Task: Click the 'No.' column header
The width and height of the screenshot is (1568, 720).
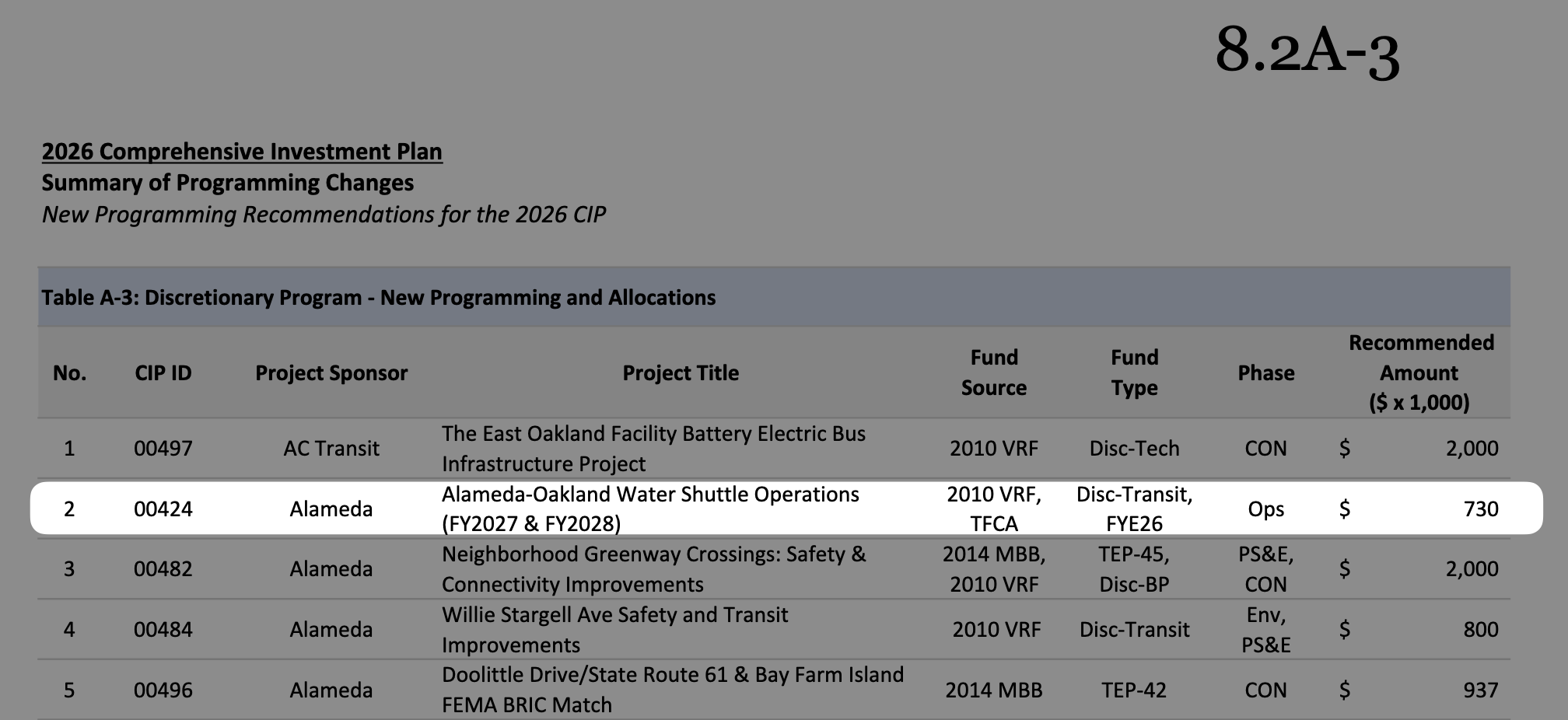Action: pos(69,372)
